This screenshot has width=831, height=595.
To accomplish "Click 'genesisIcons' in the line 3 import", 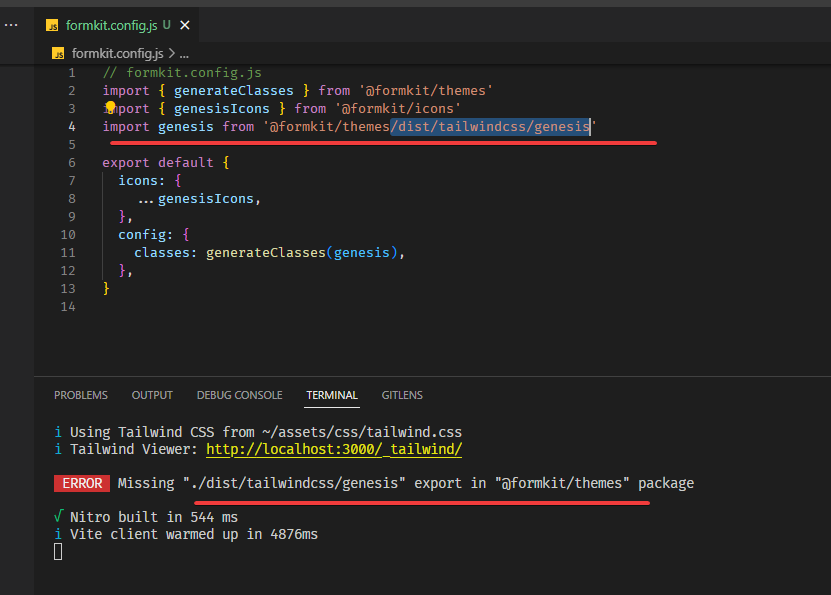I will 222,109.
